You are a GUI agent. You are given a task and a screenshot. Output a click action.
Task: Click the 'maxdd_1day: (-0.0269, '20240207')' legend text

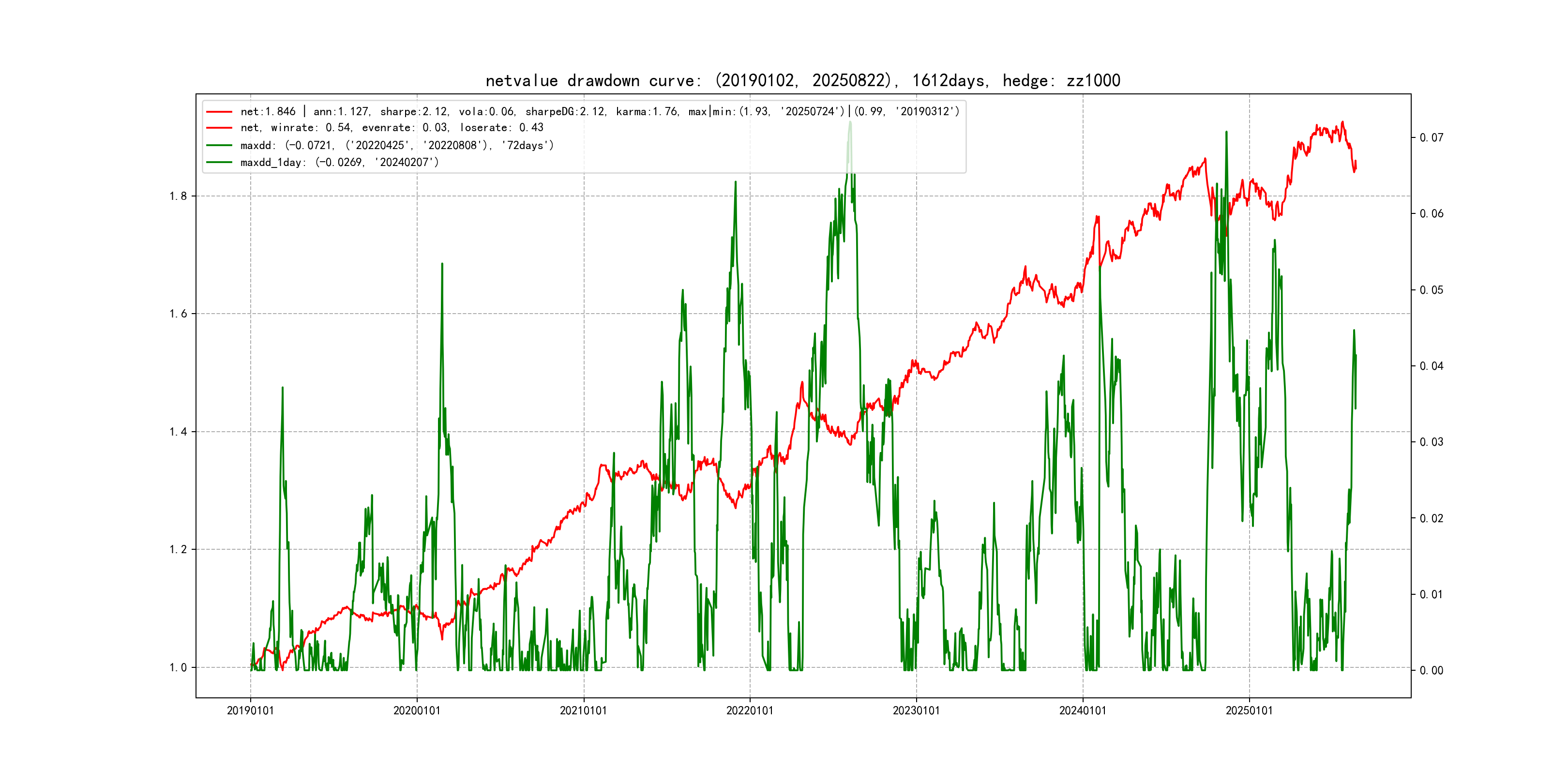pos(339,163)
